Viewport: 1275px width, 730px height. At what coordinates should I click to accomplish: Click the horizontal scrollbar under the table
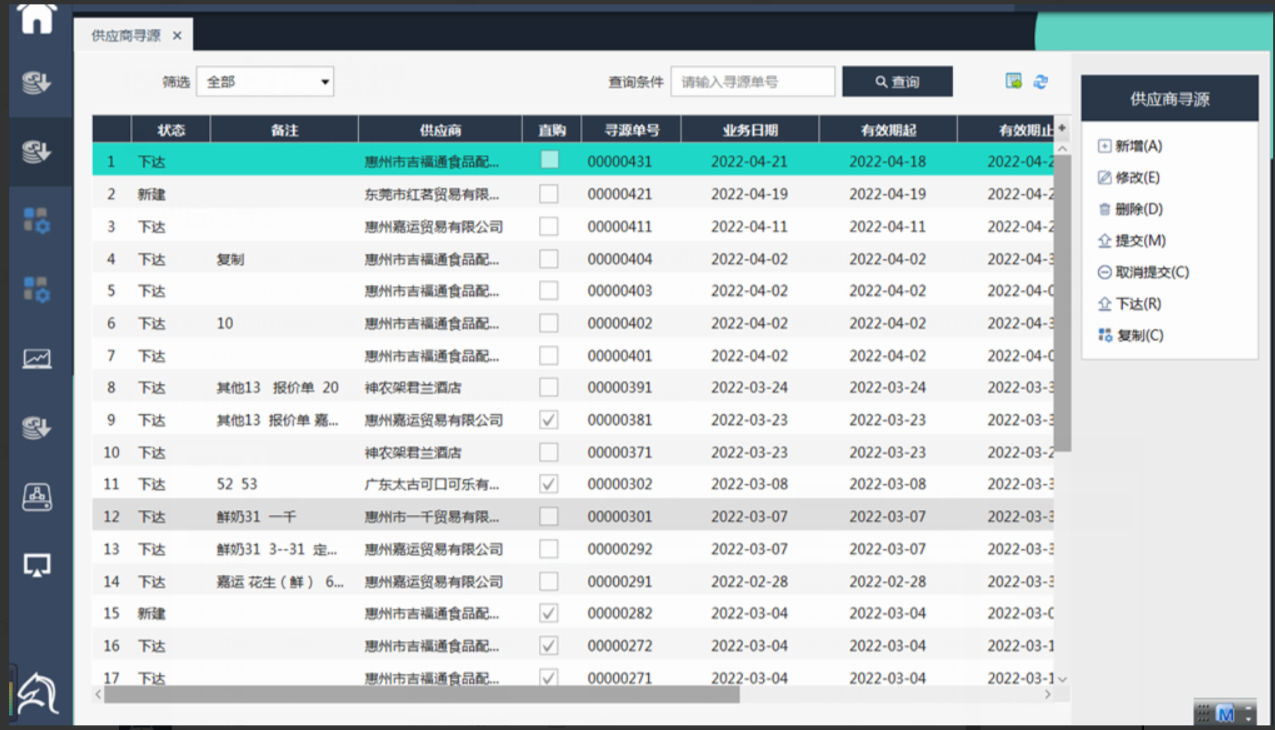(x=421, y=694)
